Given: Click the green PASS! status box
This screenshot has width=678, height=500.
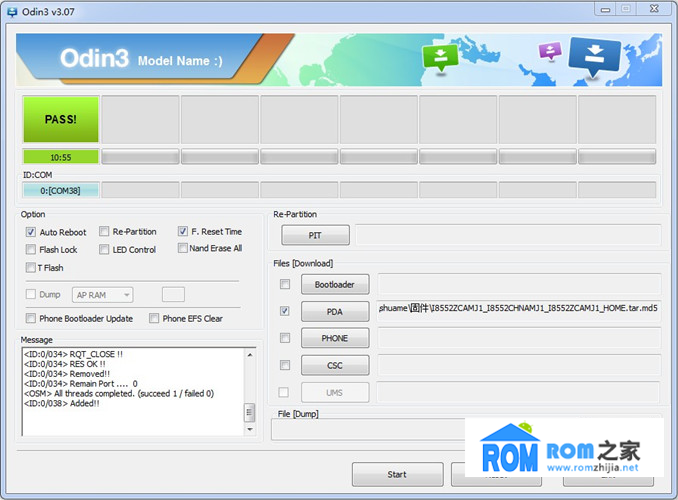Looking at the screenshot, I should tap(61, 119).
